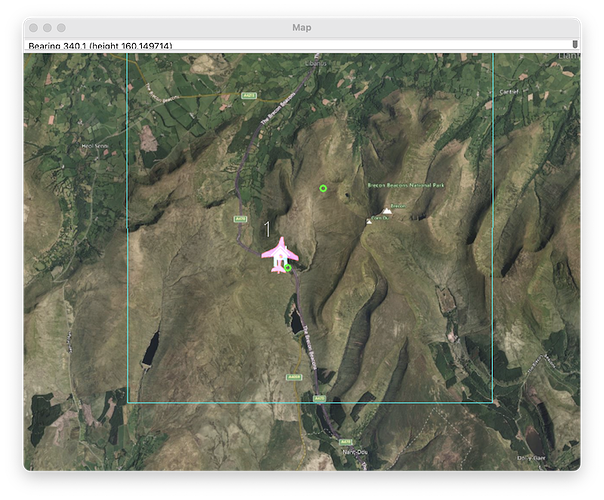Click the A470 road shield at top
Image resolution: width=604 pixels, height=500 pixels.
pyautogui.click(x=250, y=96)
